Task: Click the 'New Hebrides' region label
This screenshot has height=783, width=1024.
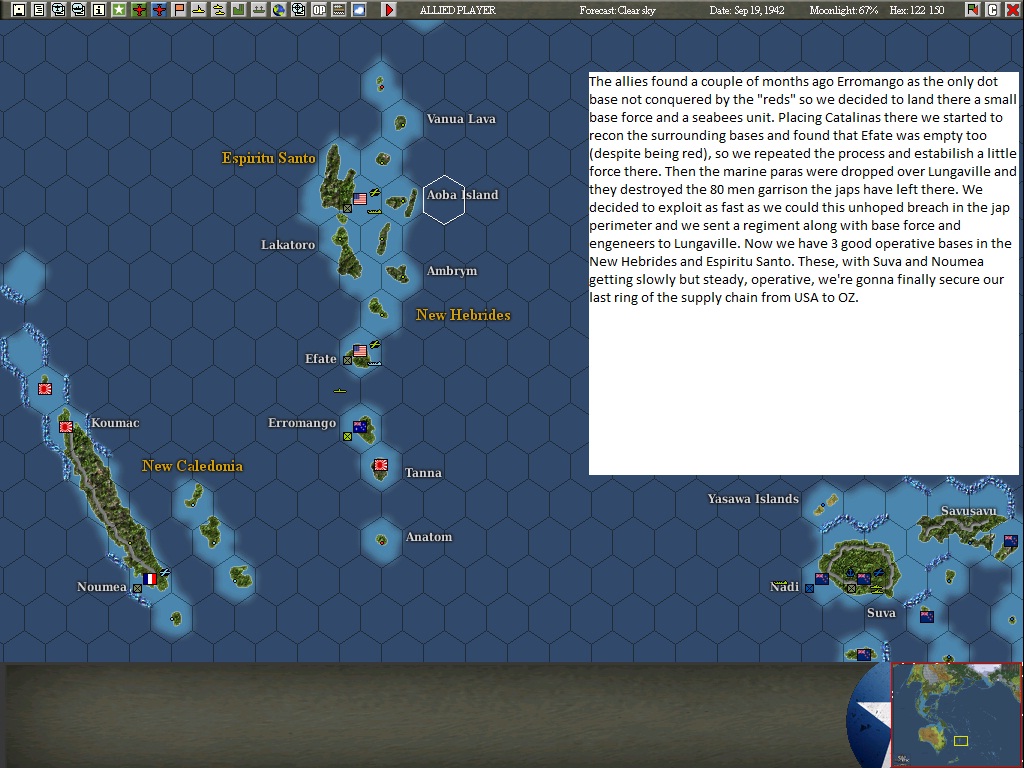Action: click(463, 315)
